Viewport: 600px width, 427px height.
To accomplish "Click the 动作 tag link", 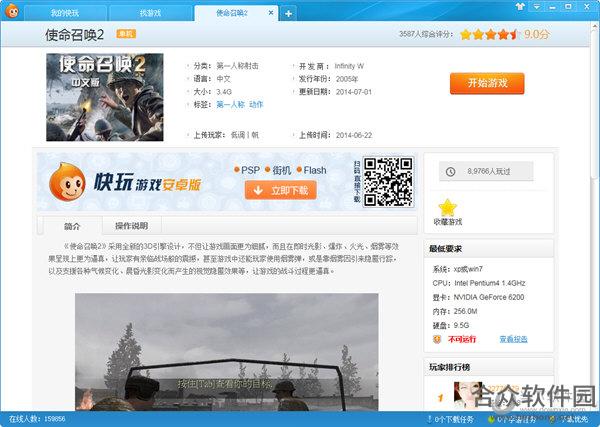I will pos(256,104).
